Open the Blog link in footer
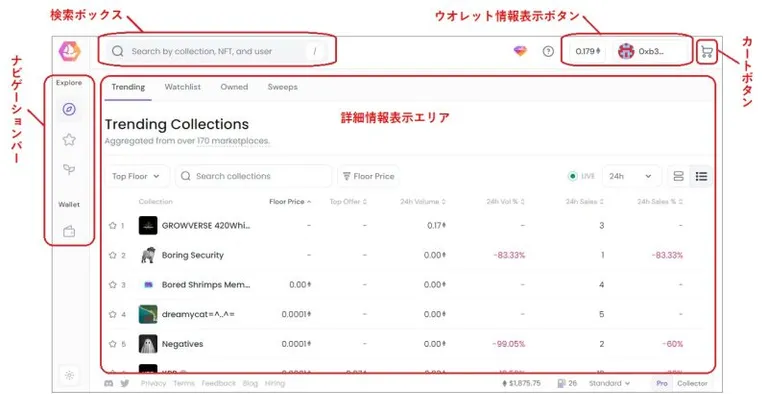The image size is (768, 394). pyautogui.click(x=250, y=384)
